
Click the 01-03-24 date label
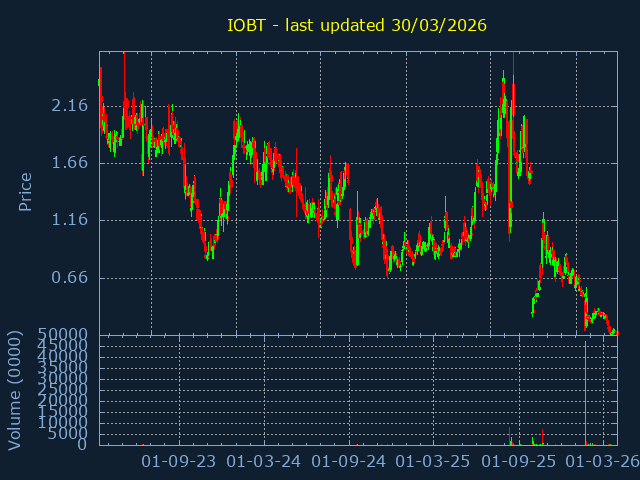(264, 462)
